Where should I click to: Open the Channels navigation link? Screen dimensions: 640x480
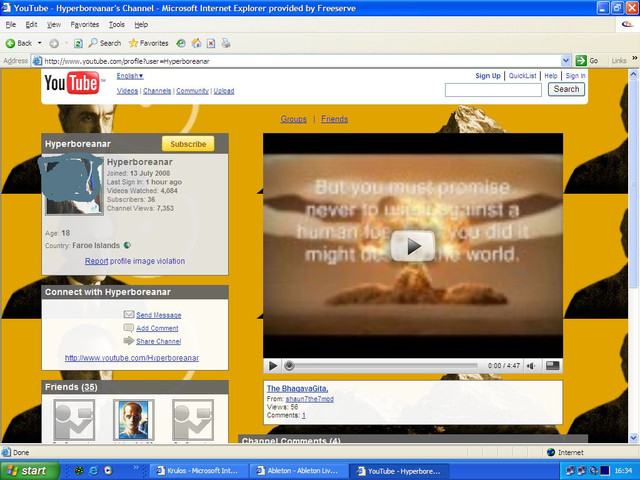tap(157, 91)
